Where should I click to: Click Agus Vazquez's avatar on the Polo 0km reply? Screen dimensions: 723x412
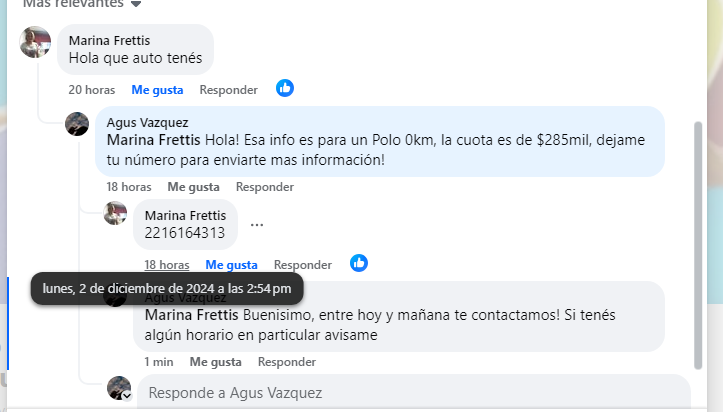click(77, 124)
